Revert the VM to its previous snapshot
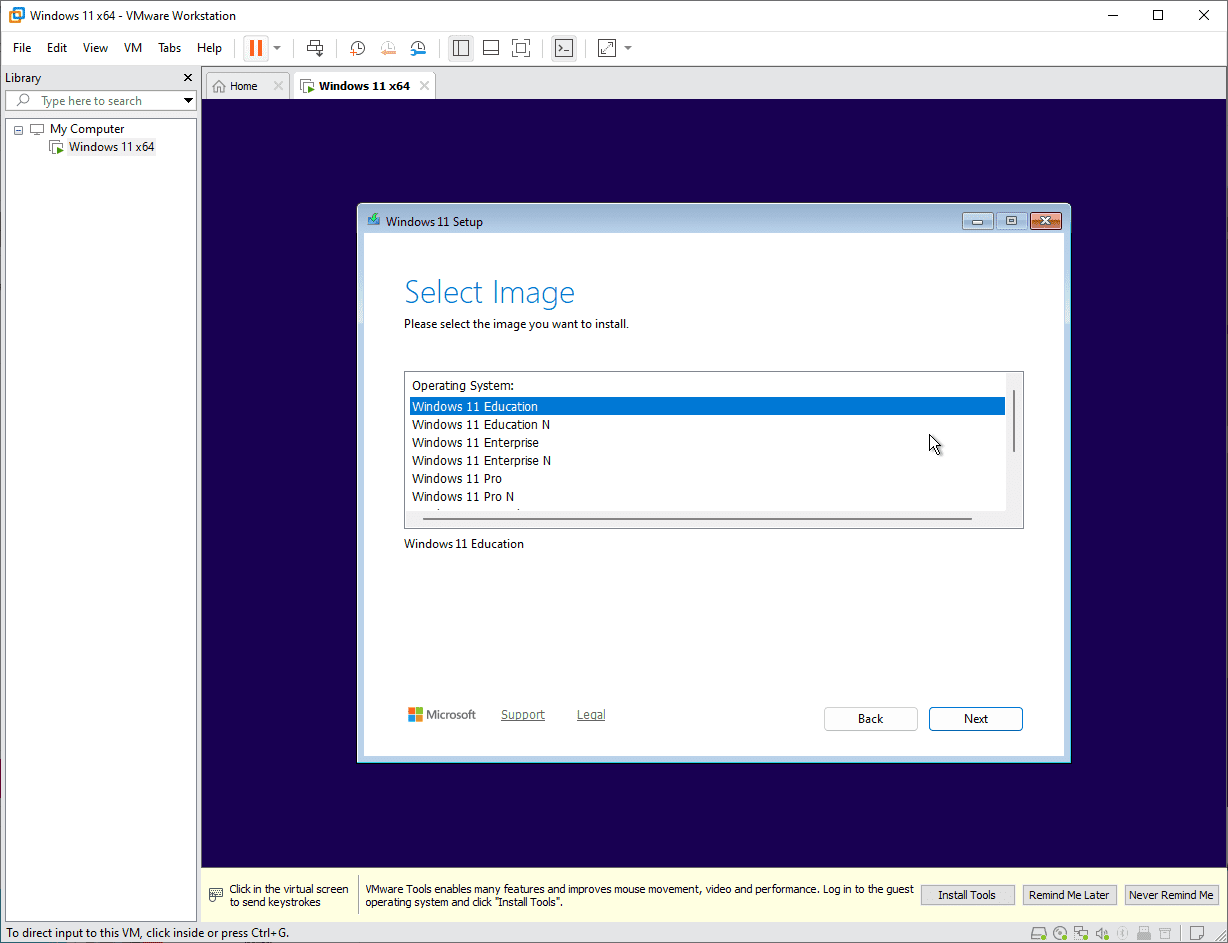1228x943 pixels. (387, 48)
